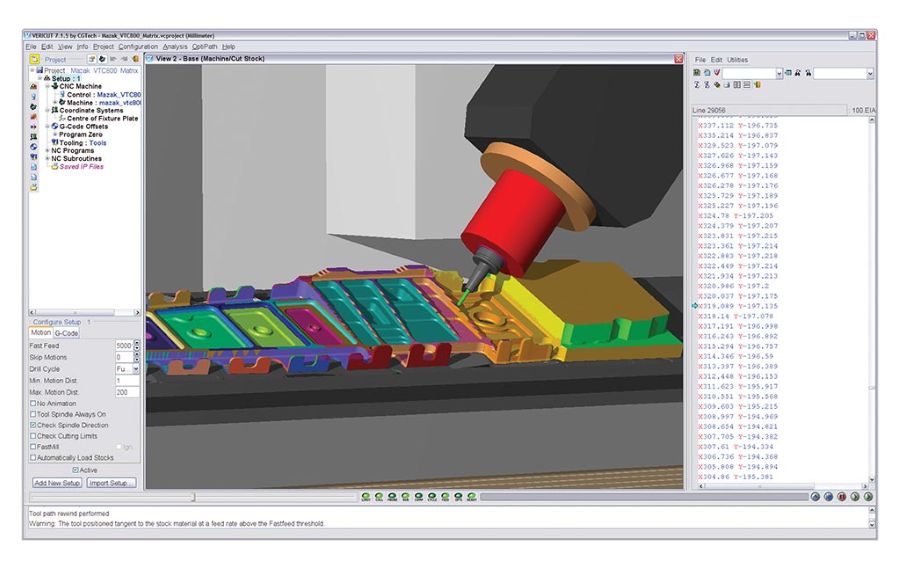Click the yellow project folder icon
The height and width of the screenshot is (569, 900).
pyautogui.click(x=34, y=59)
